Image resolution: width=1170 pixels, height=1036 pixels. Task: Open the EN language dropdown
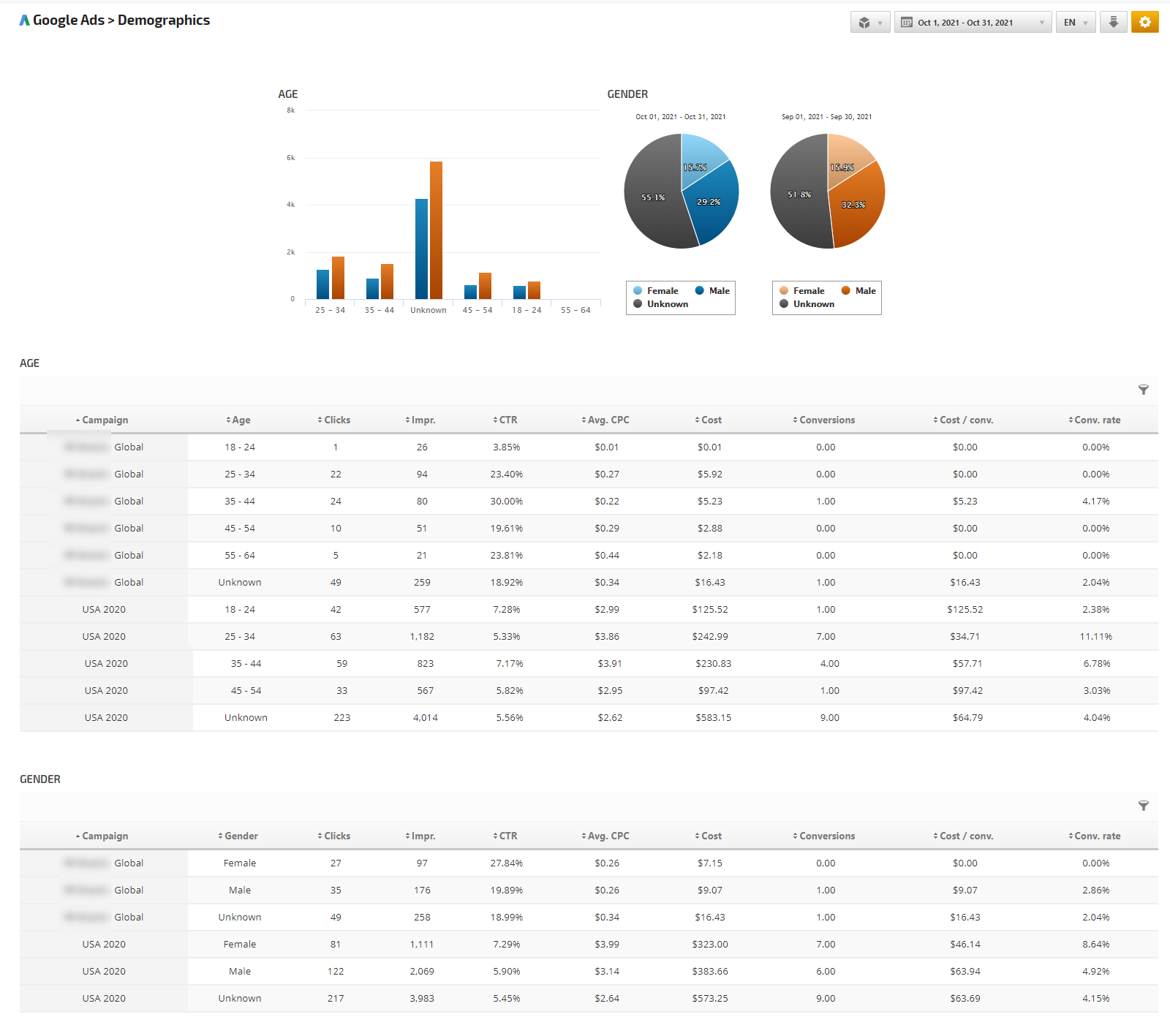pos(1075,23)
